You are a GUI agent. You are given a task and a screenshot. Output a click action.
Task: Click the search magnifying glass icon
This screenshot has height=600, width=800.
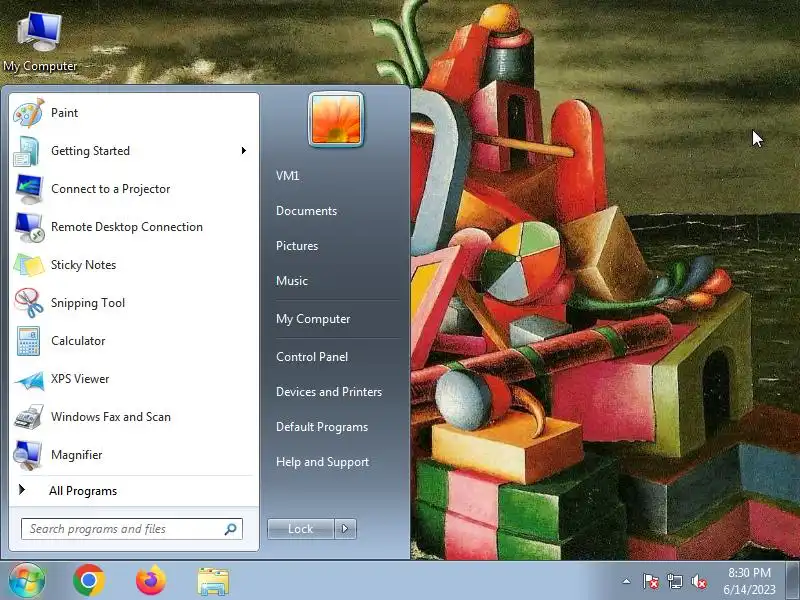tap(231, 529)
